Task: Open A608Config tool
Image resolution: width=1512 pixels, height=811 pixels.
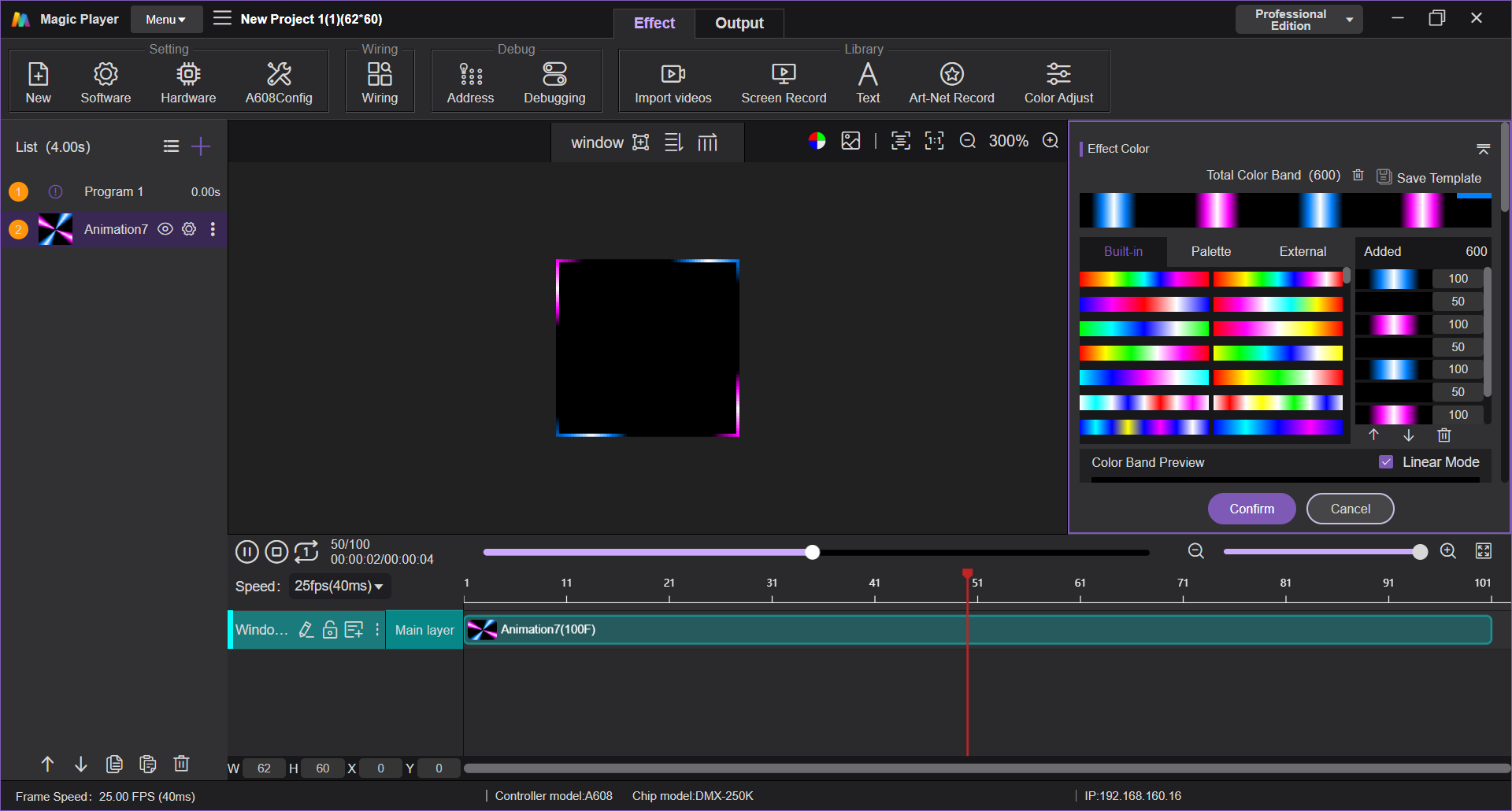Action: [x=279, y=82]
